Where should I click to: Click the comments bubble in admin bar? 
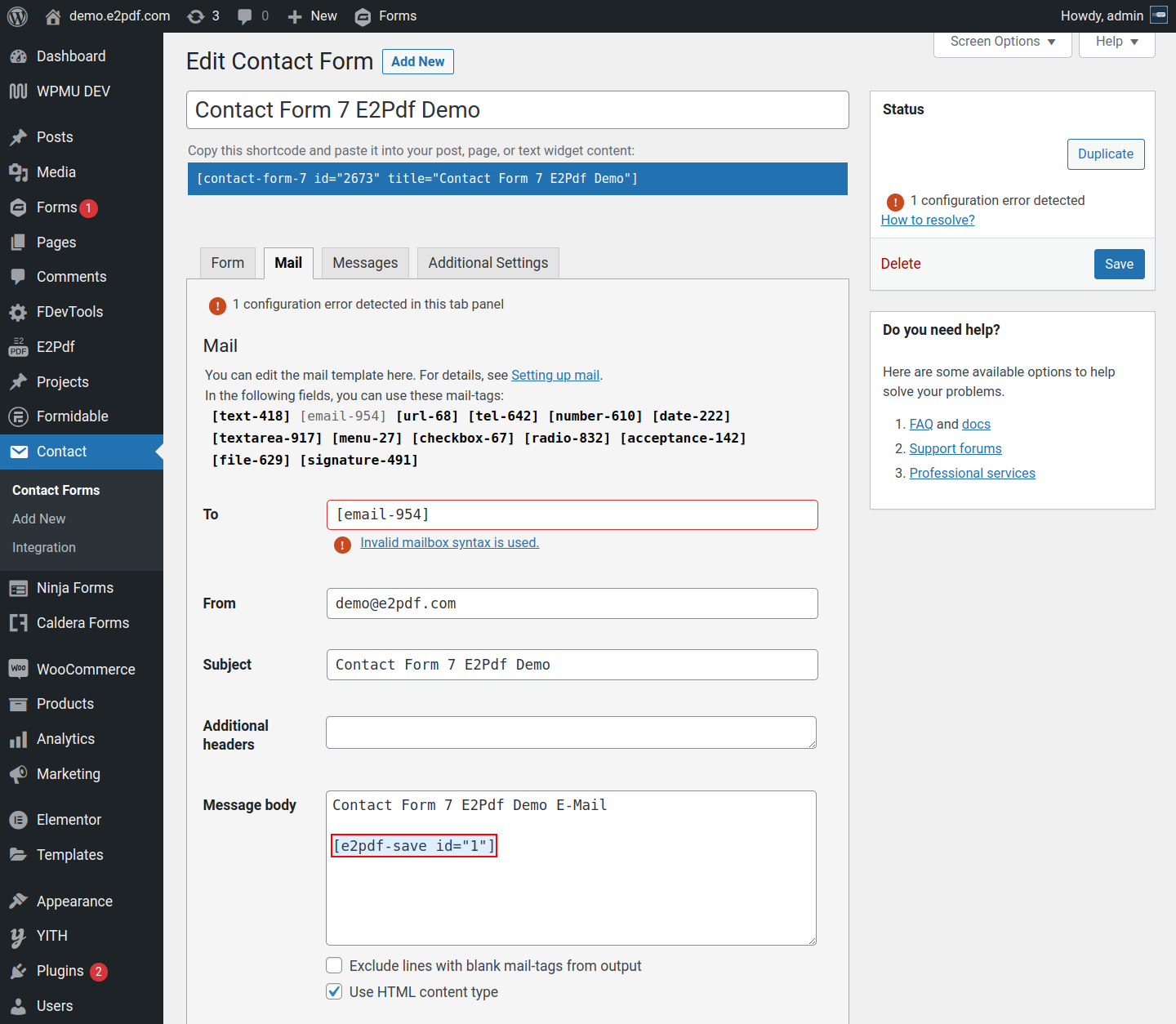pos(244,16)
